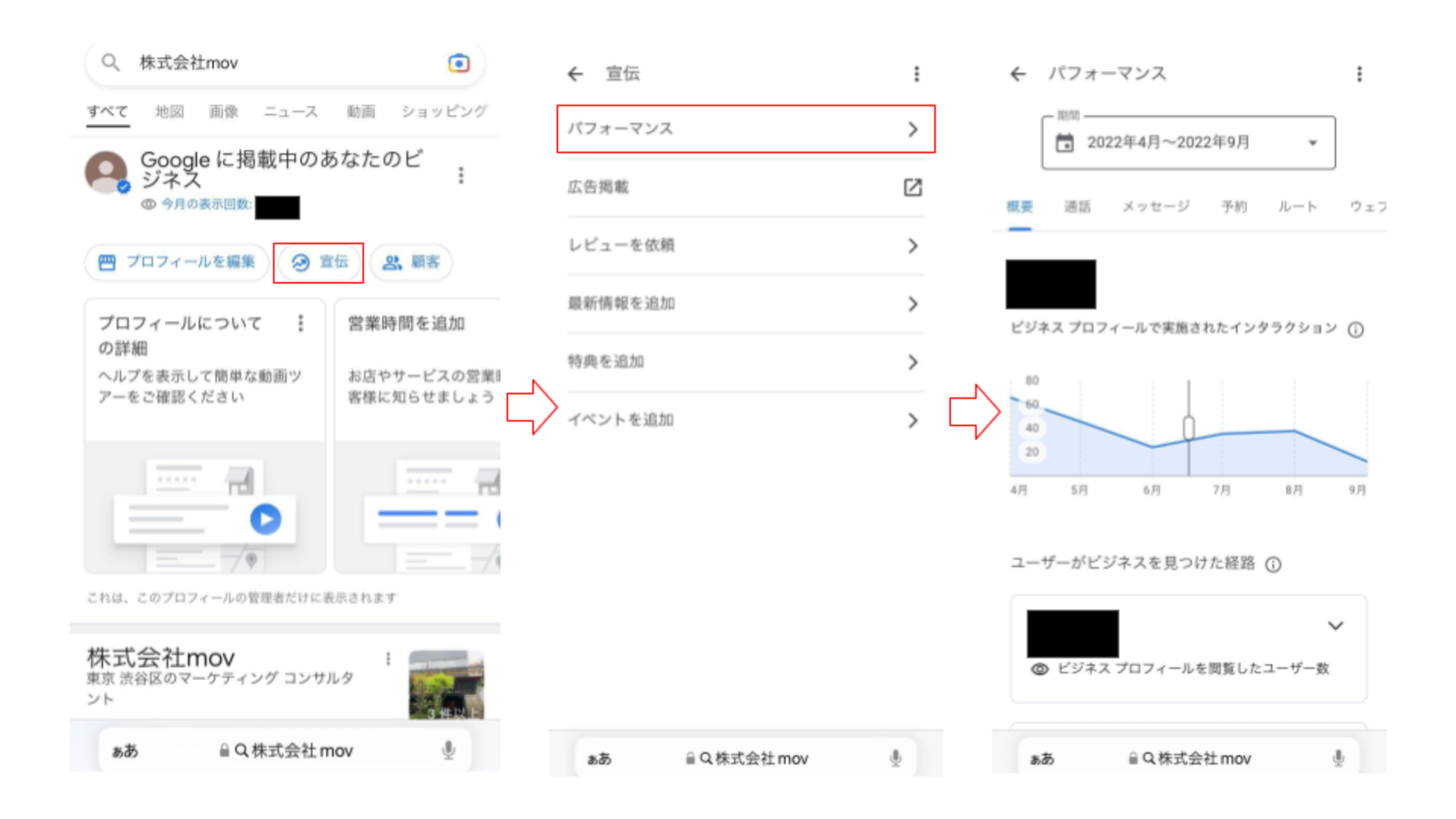This screenshot has width=1456, height=819.
Task: Click chevron on レビューを依頼 row
Action: tap(913, 246)
